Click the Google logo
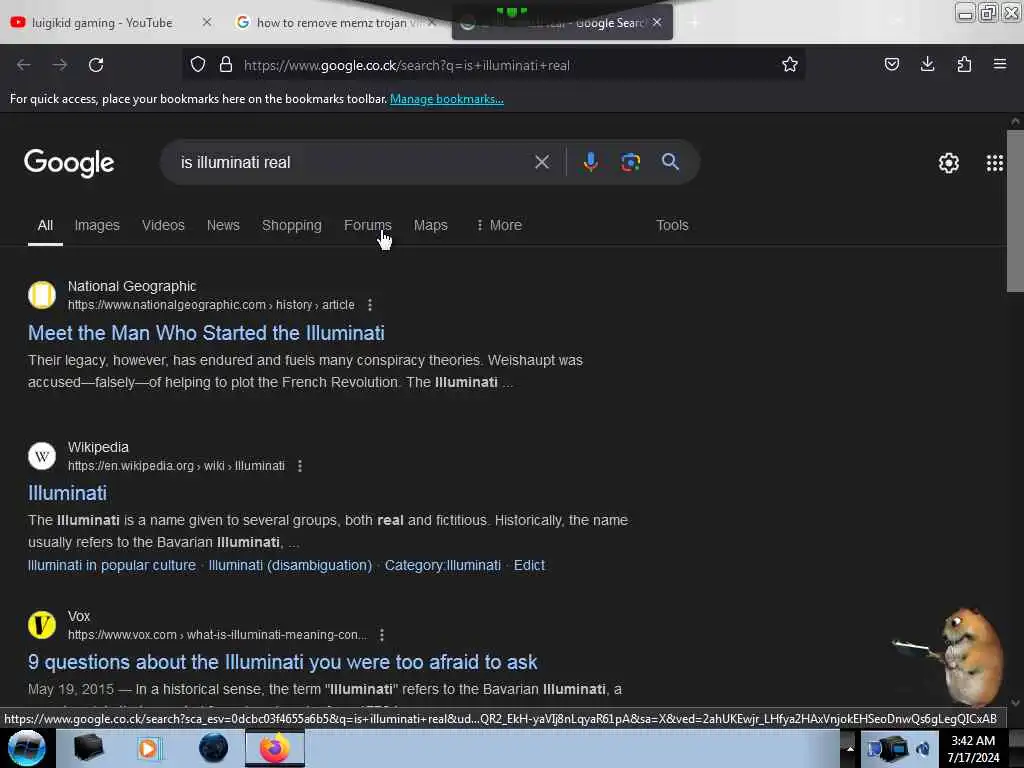Image resolution: width=1024 pixels, height=768 pixels. [69, 163]
